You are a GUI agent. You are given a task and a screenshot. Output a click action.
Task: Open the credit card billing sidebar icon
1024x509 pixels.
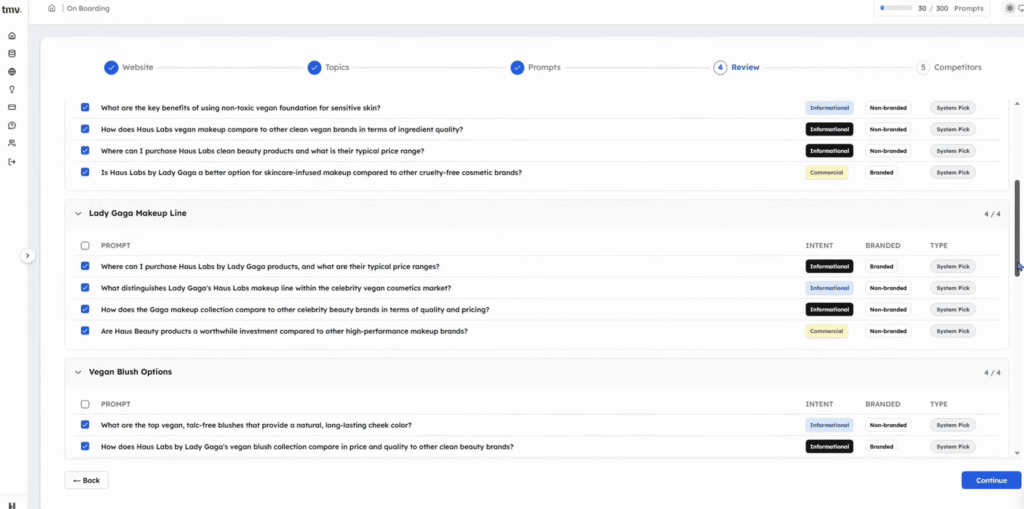(12, 107)
